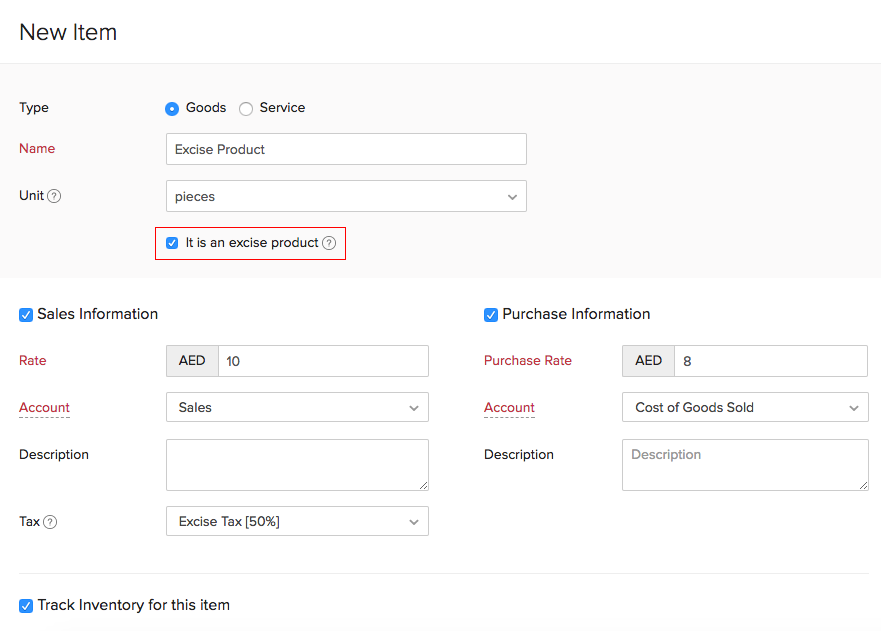
Task: Click the Account label under Sales Information
Action: click(x=44, y=407)
